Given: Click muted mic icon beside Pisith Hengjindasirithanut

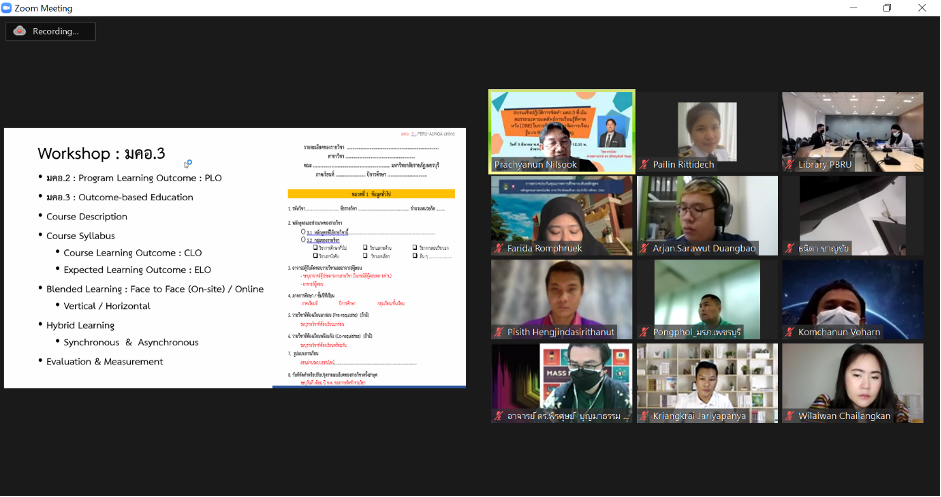Looking at the screenshot, I should (499, 332).
